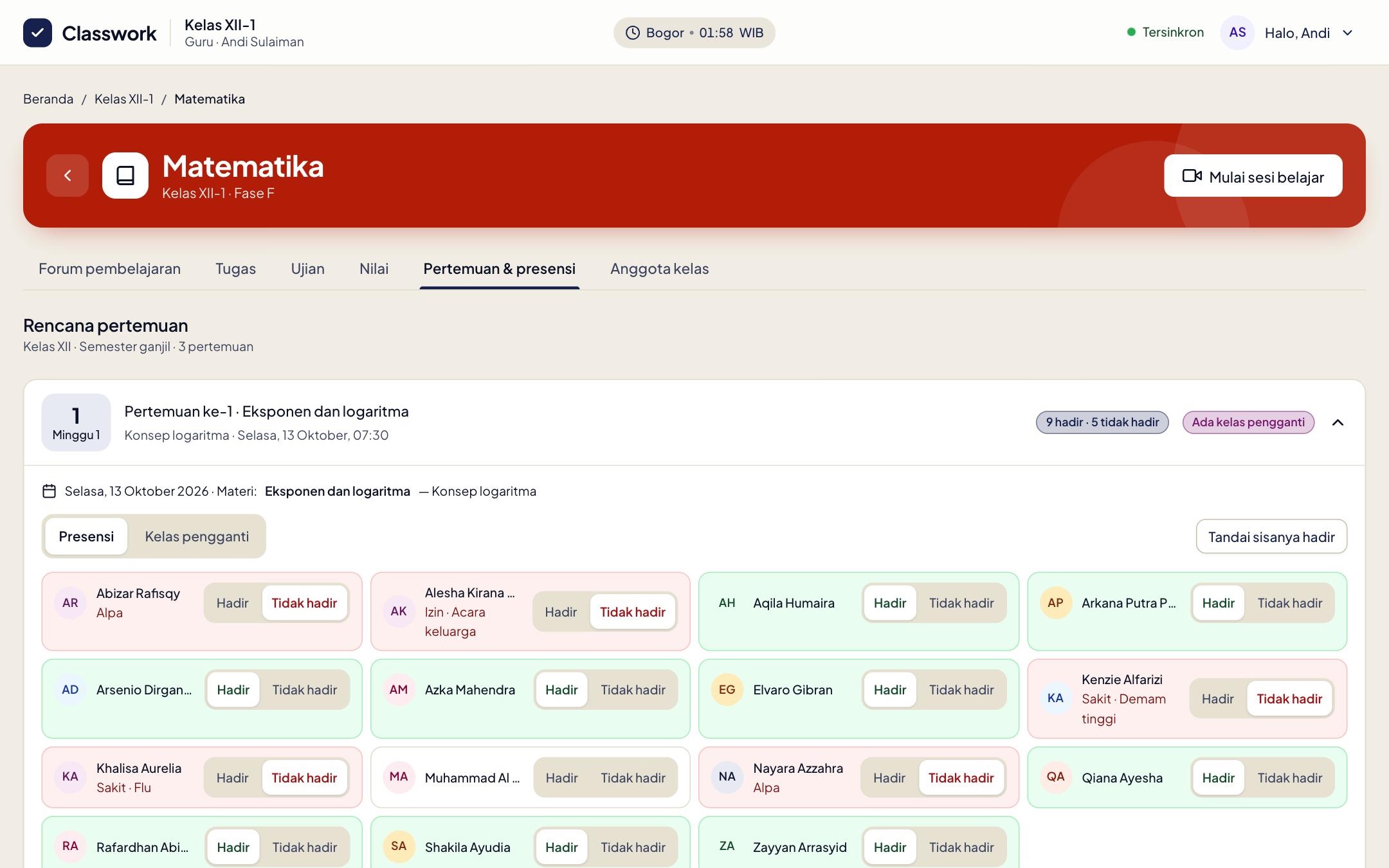Screen dimensions: 1389x868
Task: Mark Qiana Ayesha as Tidak hadir
Action: (1289, 778)
